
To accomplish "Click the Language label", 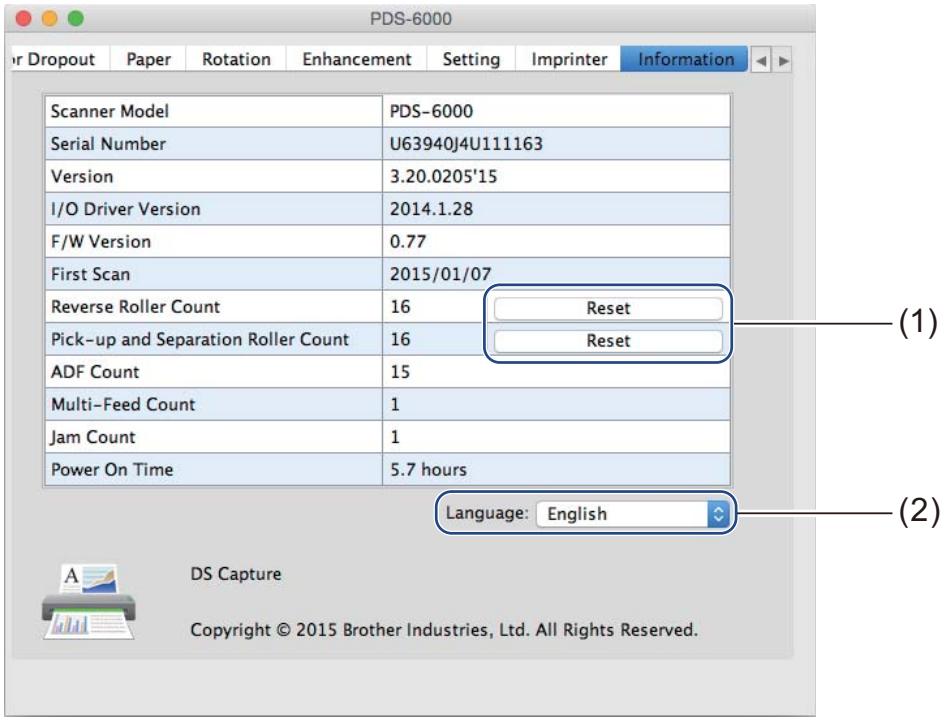I will click(486, 513).
